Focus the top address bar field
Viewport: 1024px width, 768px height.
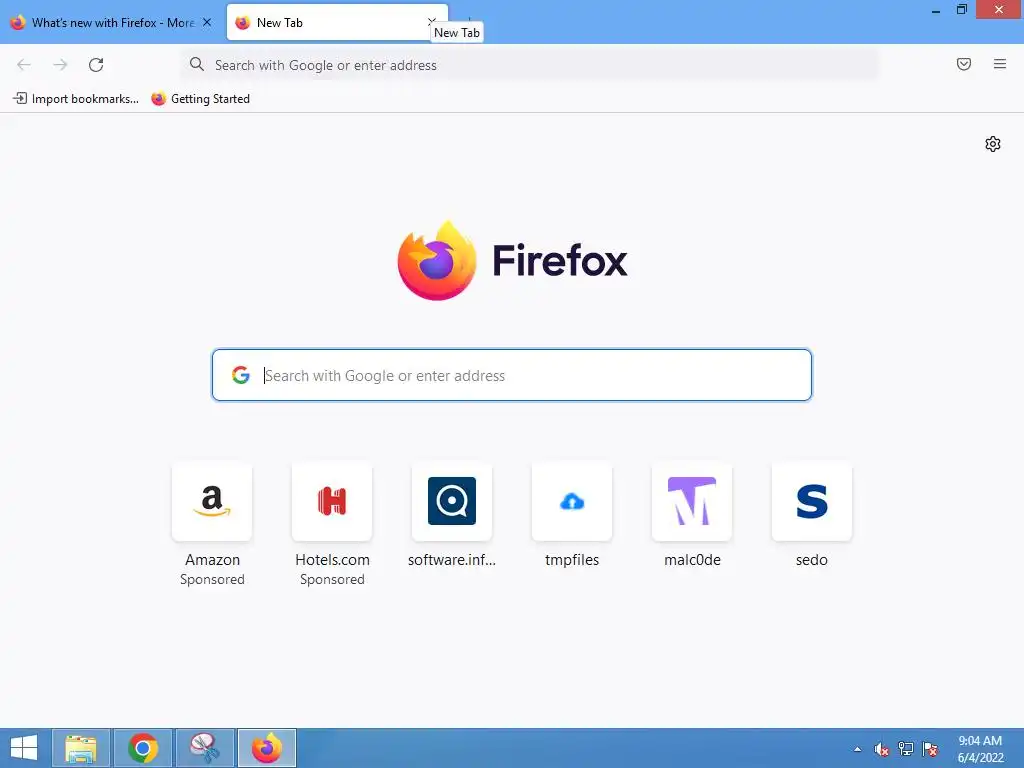(x=530, y=65)
